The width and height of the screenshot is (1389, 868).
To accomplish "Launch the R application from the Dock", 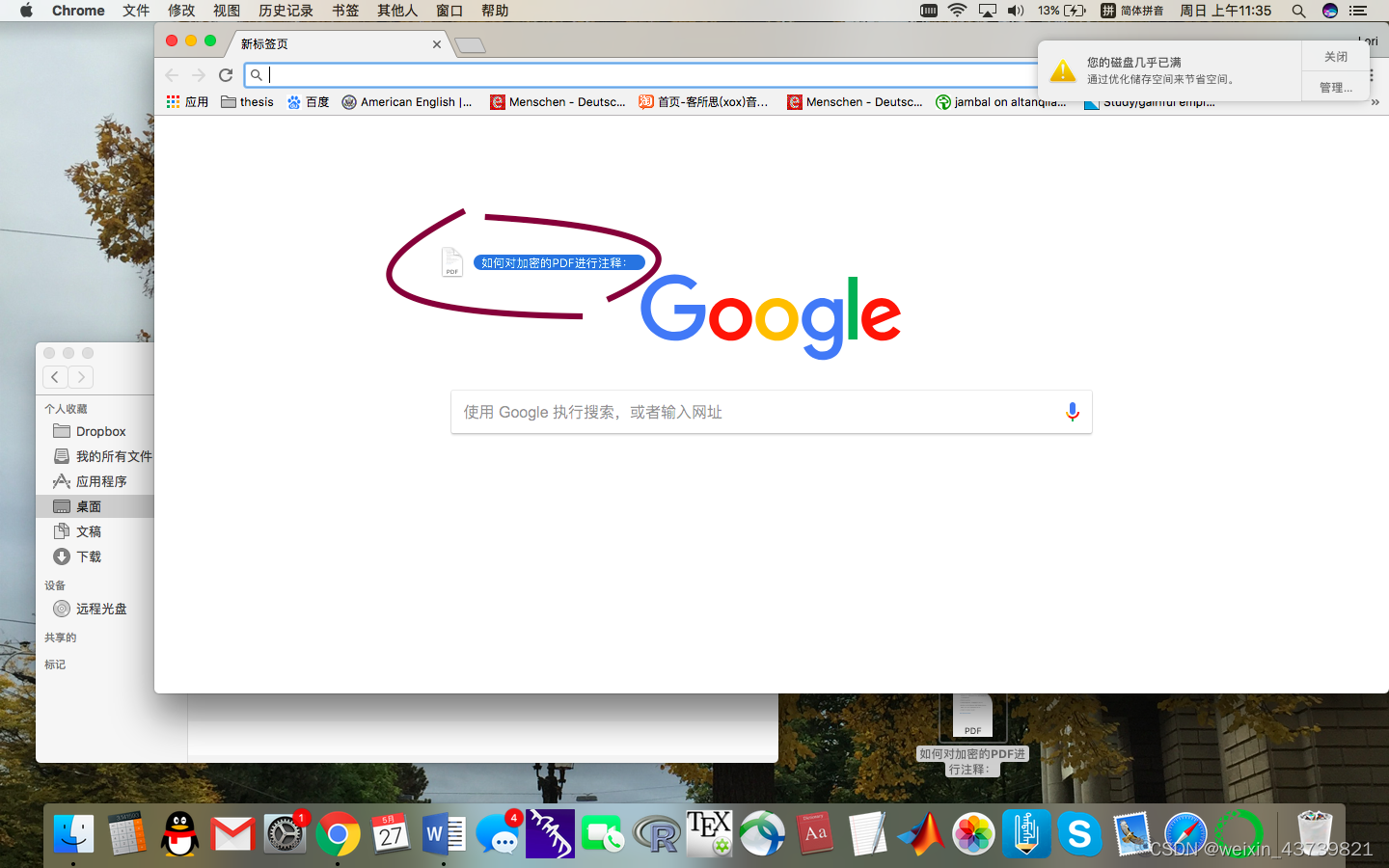I will coord(657,834).
